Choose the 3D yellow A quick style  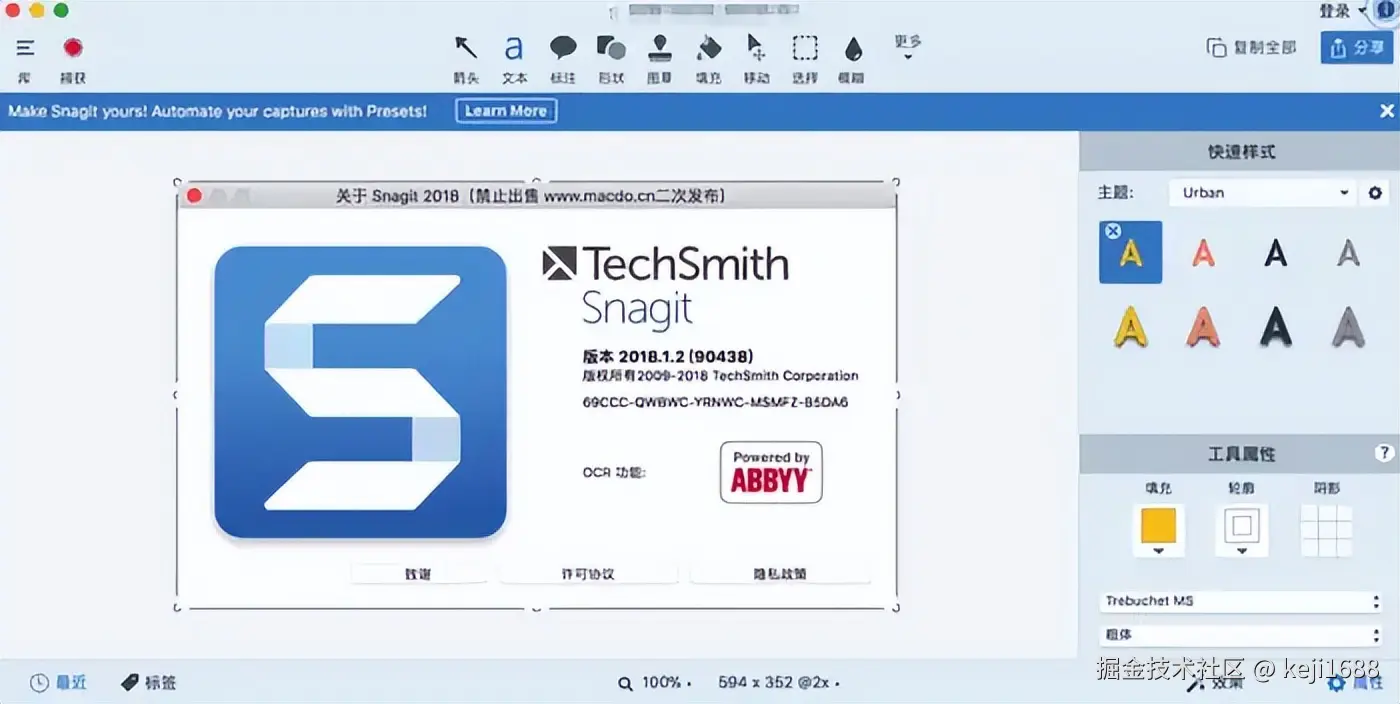[1131, 326]
